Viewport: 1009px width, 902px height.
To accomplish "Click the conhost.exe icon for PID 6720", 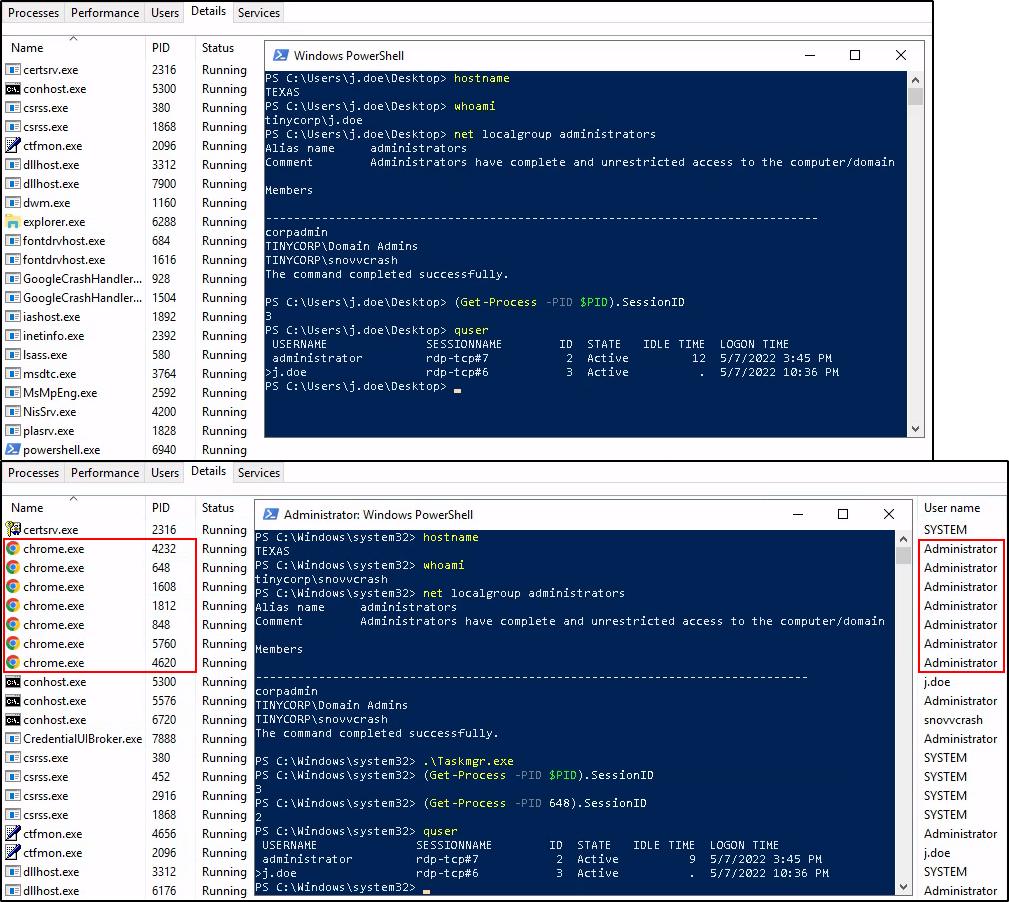I will (x=13, y=720).
